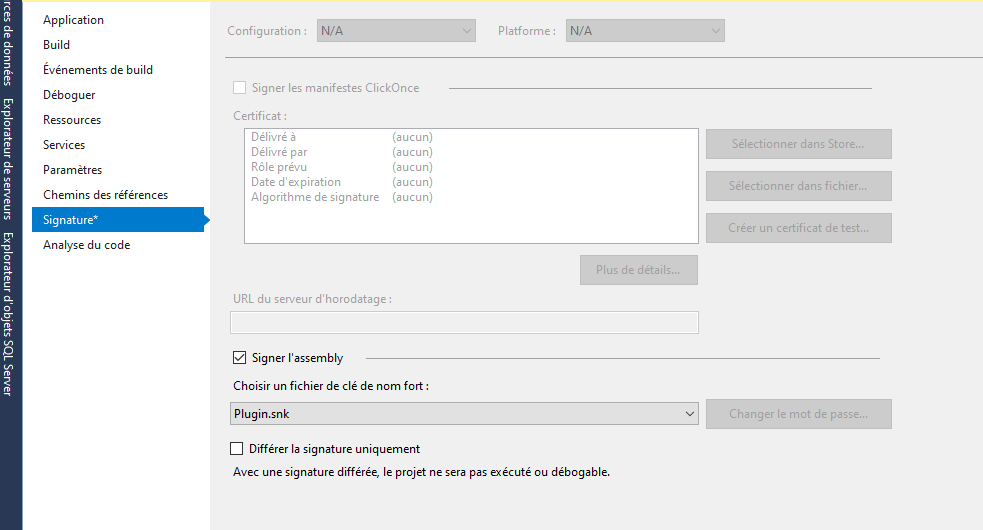The height and width of the screenshot is (530, 983).
Task: Enable Différer la signature uniquement
Action: [237, 449]
